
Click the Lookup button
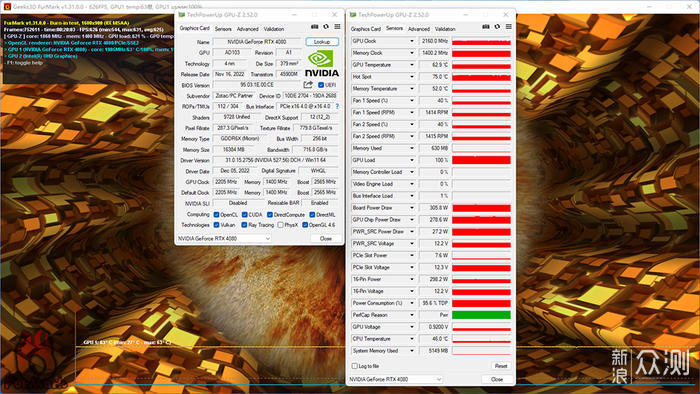point(322,41)
